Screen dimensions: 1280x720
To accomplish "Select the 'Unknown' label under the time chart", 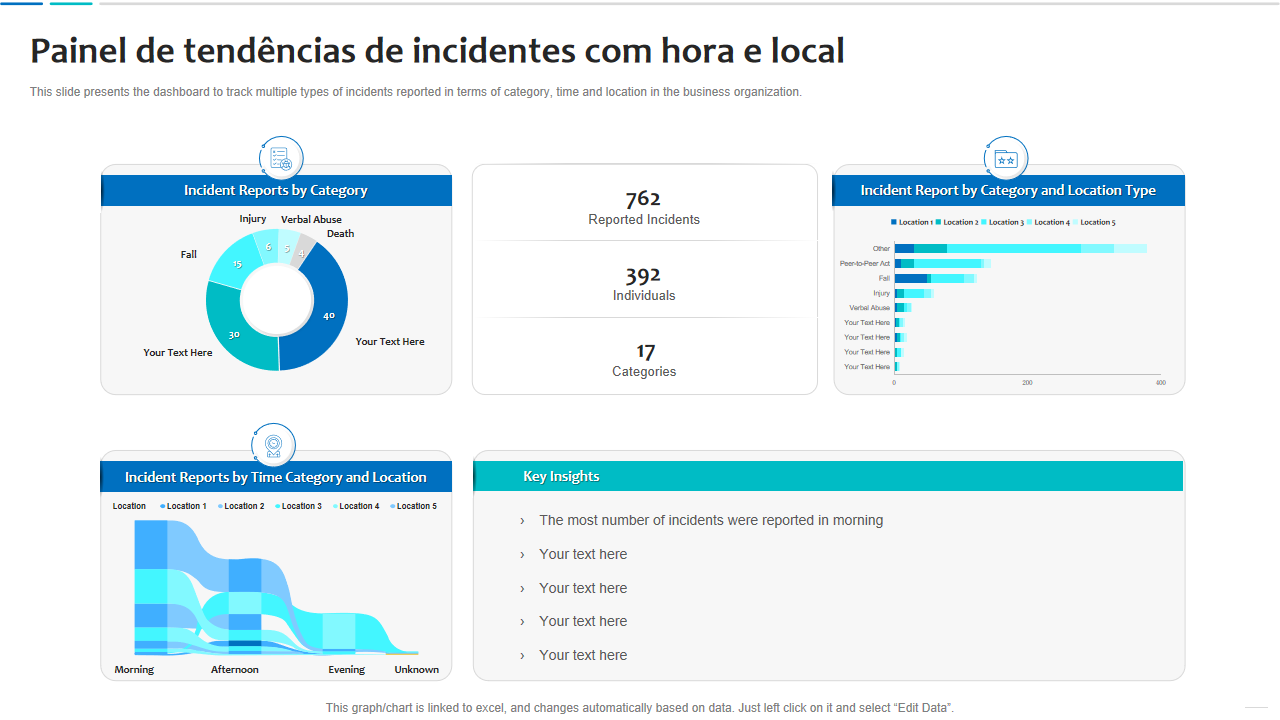I will pos(417,670).
